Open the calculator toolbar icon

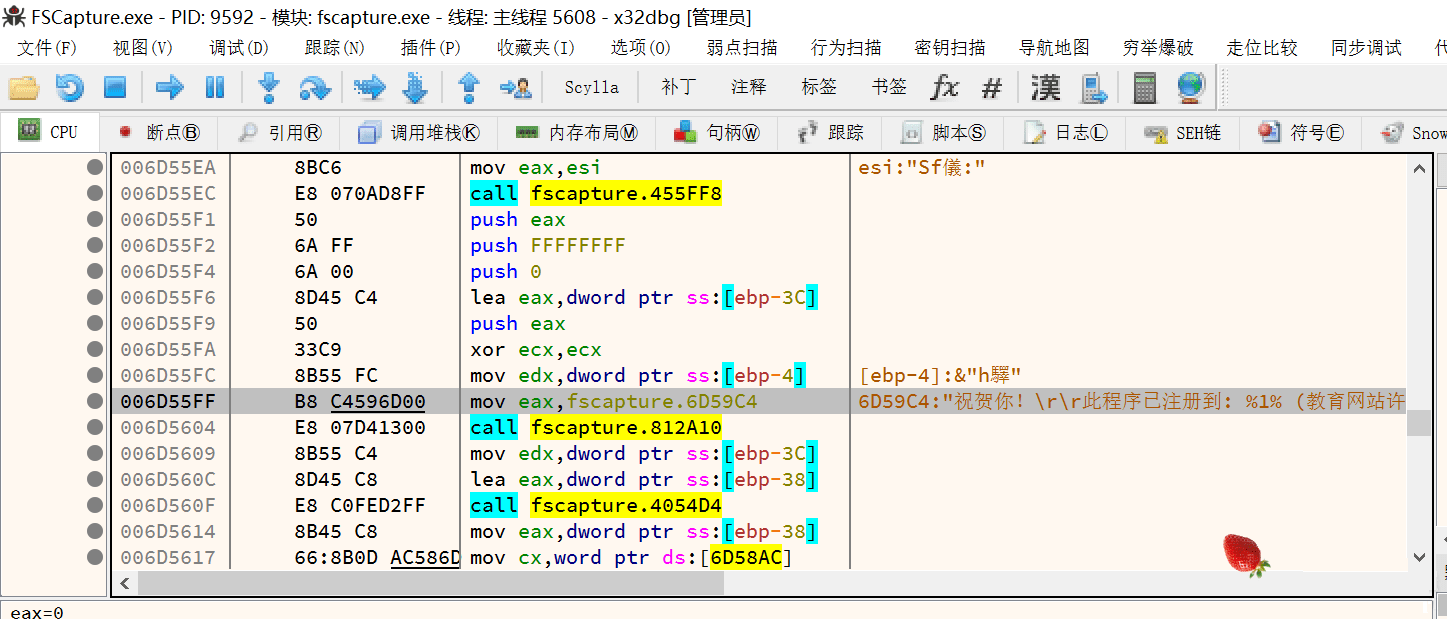click(x=1144, y=88)
